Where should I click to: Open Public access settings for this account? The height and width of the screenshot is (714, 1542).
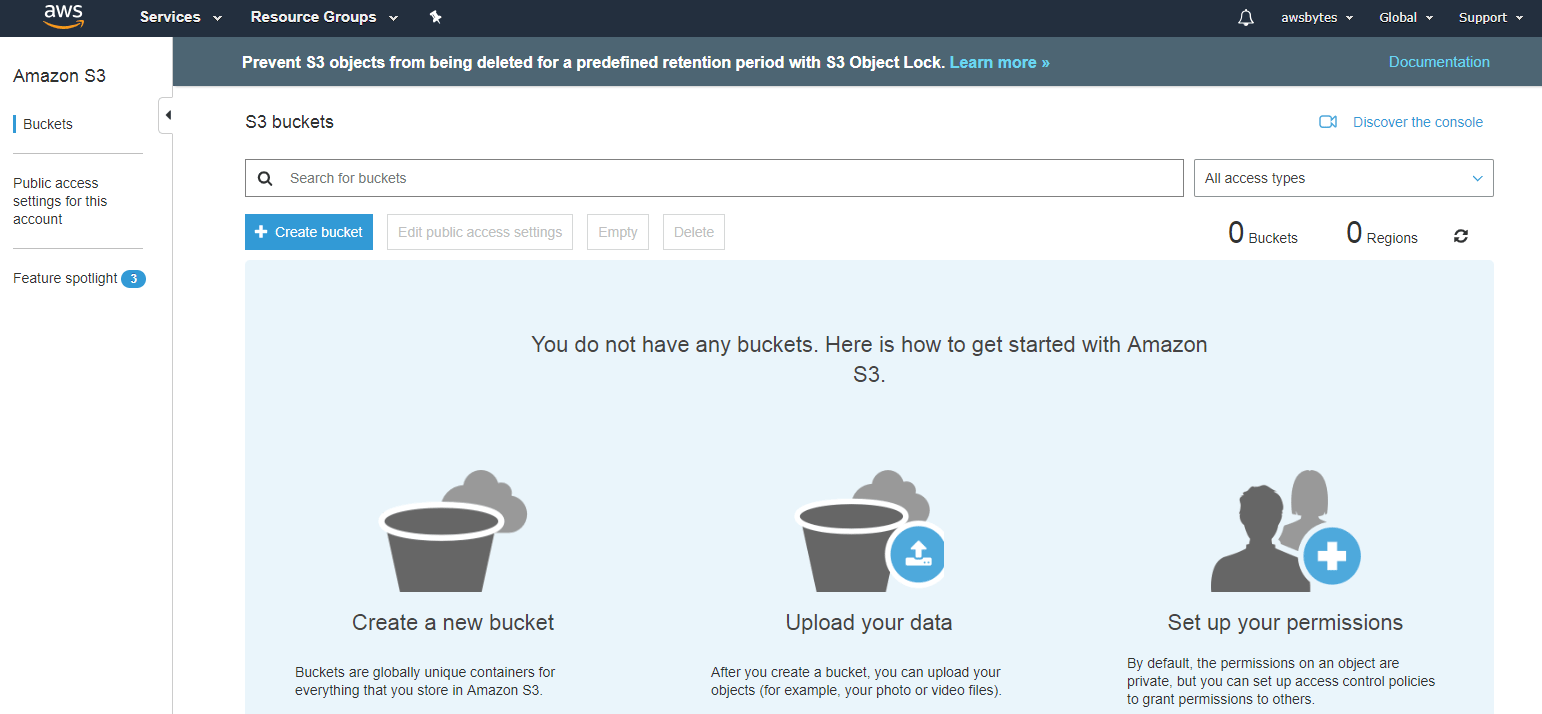click(60, 201)
